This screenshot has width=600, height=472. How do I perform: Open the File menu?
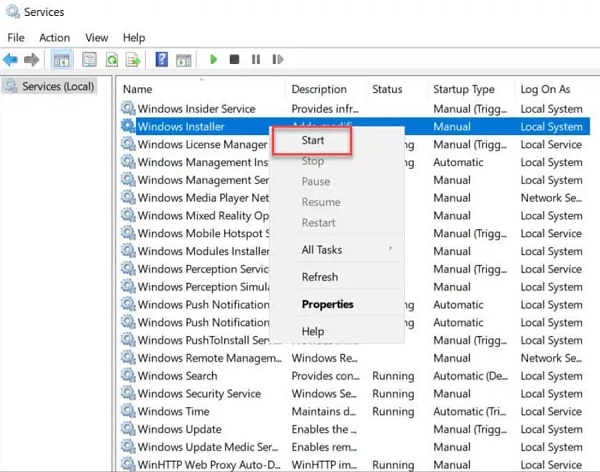16,38
